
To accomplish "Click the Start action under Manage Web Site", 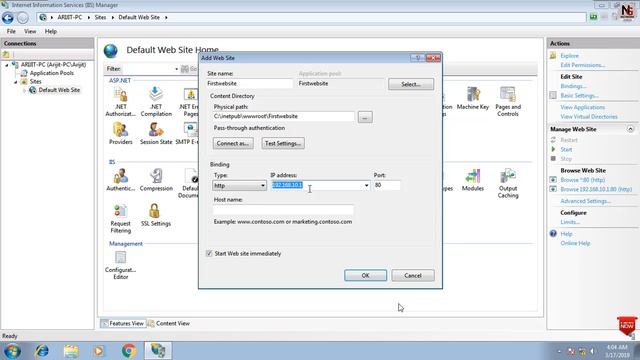I will (566, 149).
